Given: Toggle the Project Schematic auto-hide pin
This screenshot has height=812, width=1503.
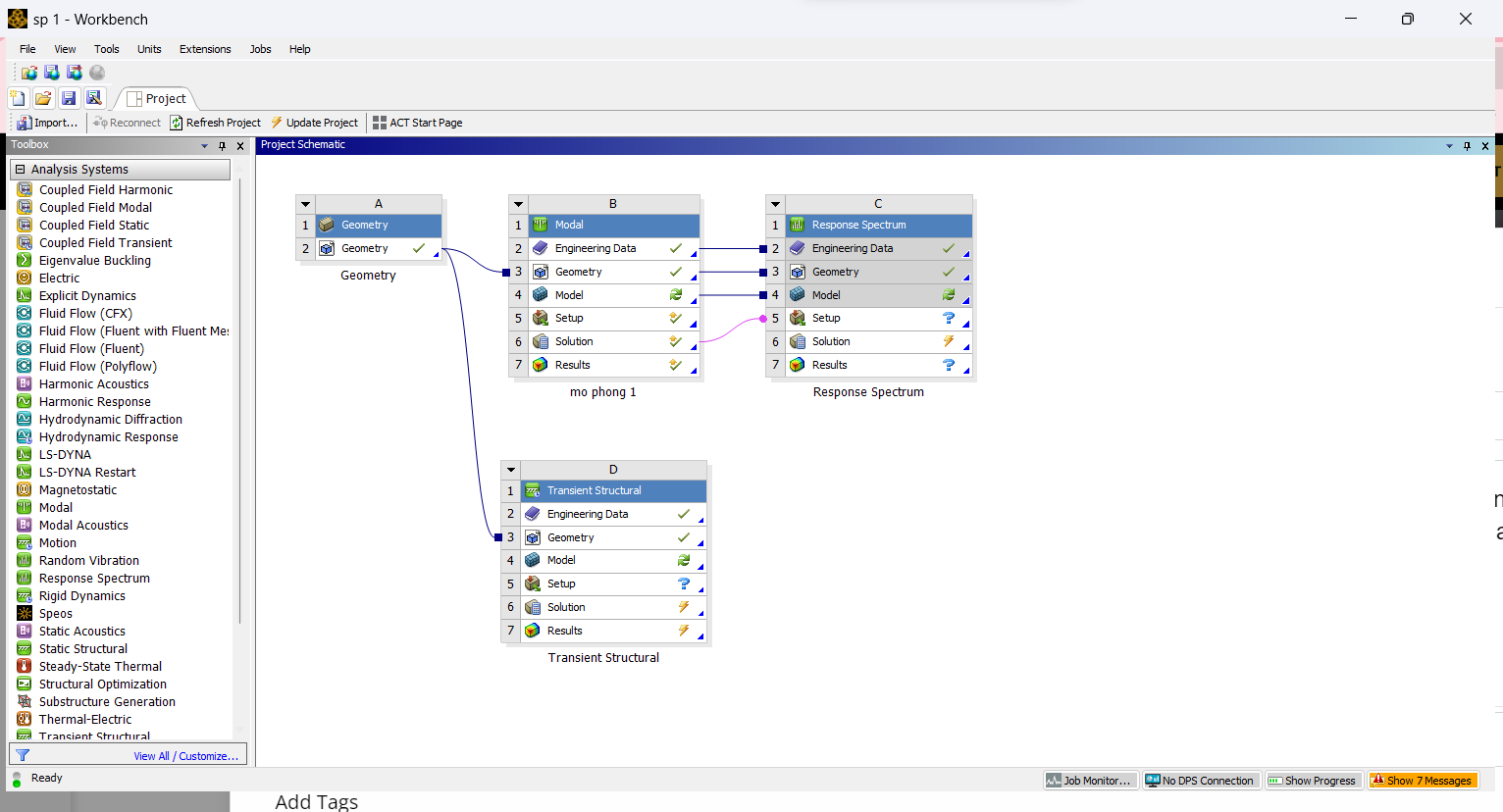Looking at the screenshot, I should coord(1468,145).
